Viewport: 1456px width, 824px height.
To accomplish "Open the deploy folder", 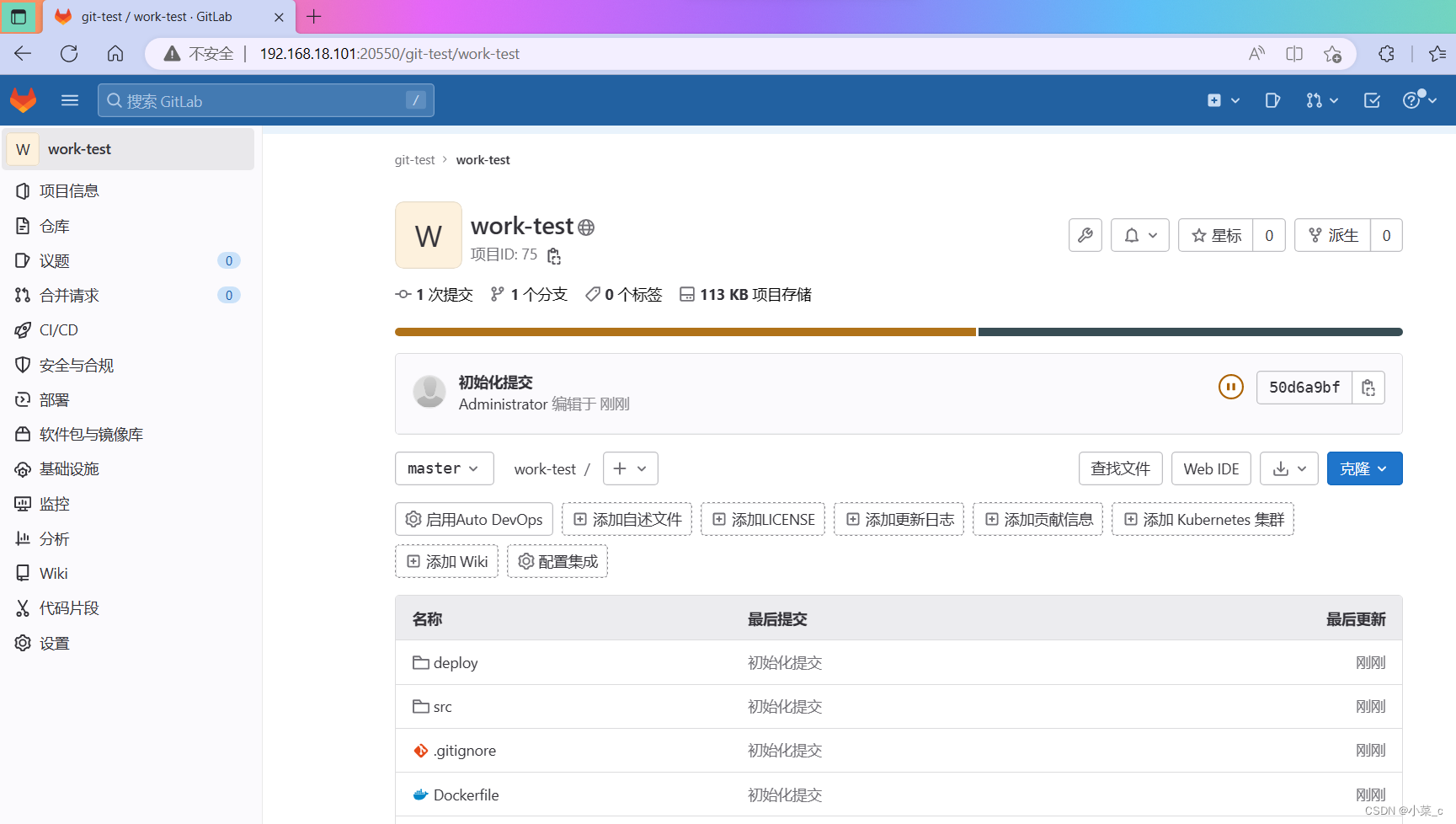I will (x=455, y=663).
